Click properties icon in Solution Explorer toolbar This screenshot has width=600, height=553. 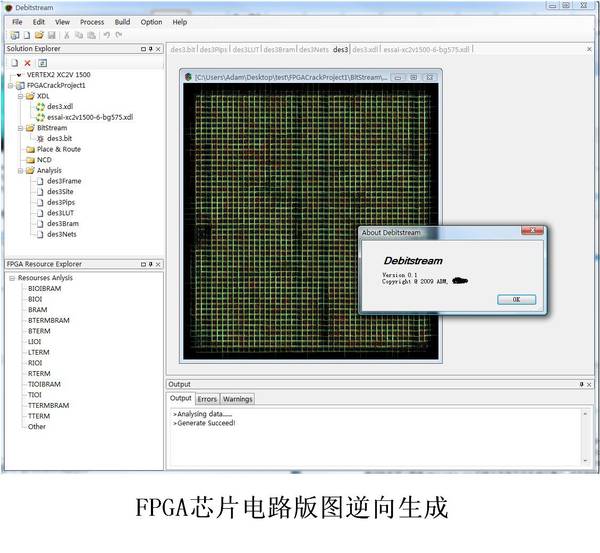pyautogui.click(x=42, y=62)
